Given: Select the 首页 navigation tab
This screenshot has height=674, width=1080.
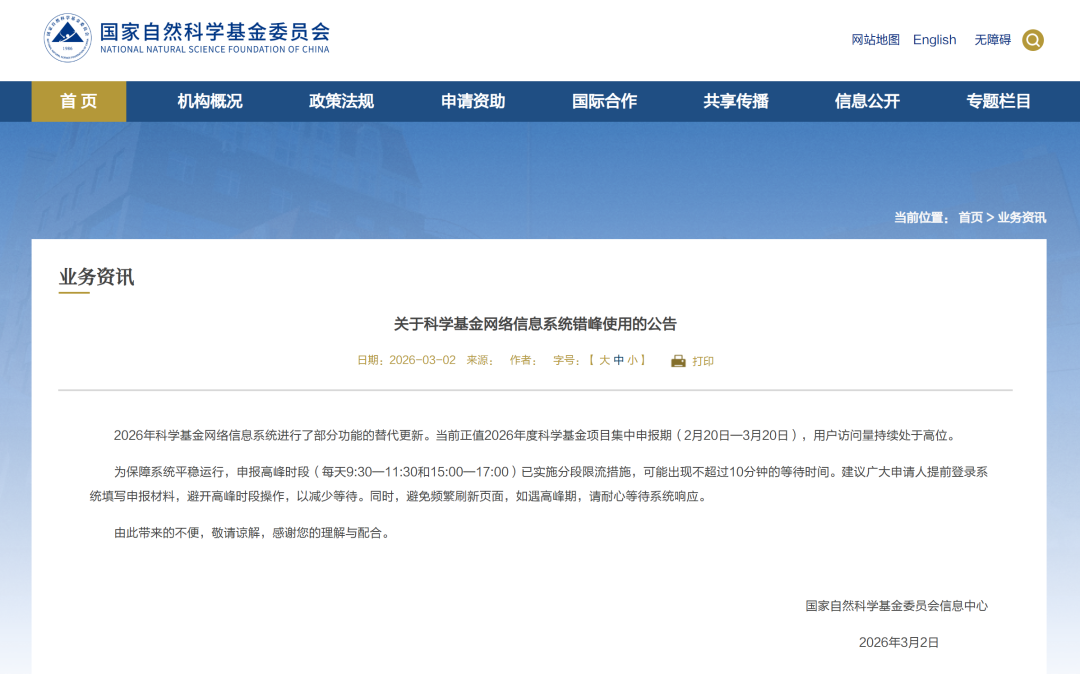Looking at the screenshot, I should coord(78,101).
